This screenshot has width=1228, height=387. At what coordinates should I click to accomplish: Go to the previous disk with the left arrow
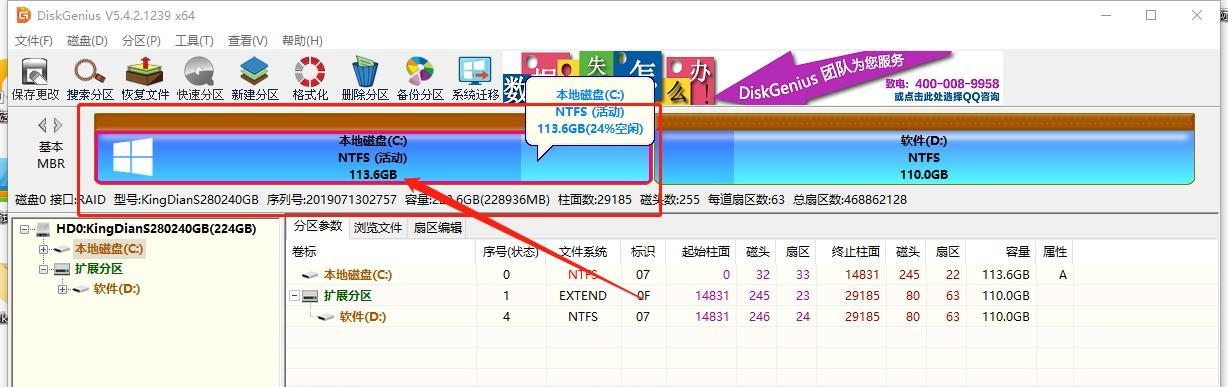42,125
